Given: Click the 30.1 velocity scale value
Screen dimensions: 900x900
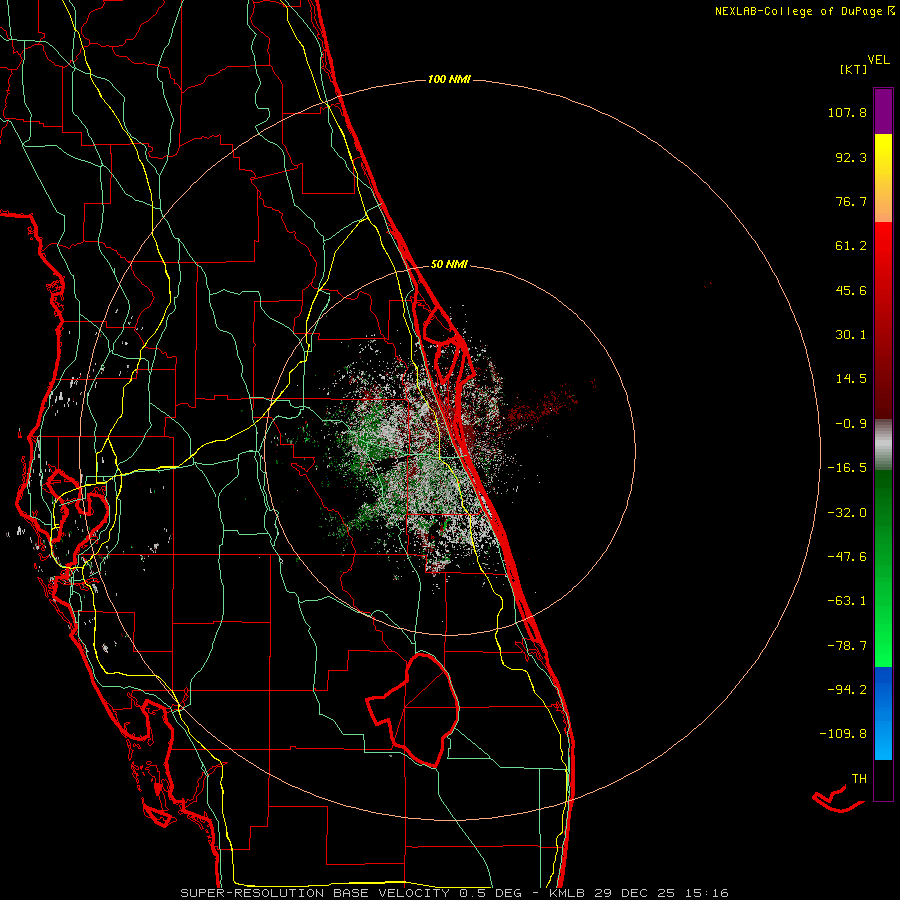Looking at the screenshot, I should click(851, 335).
